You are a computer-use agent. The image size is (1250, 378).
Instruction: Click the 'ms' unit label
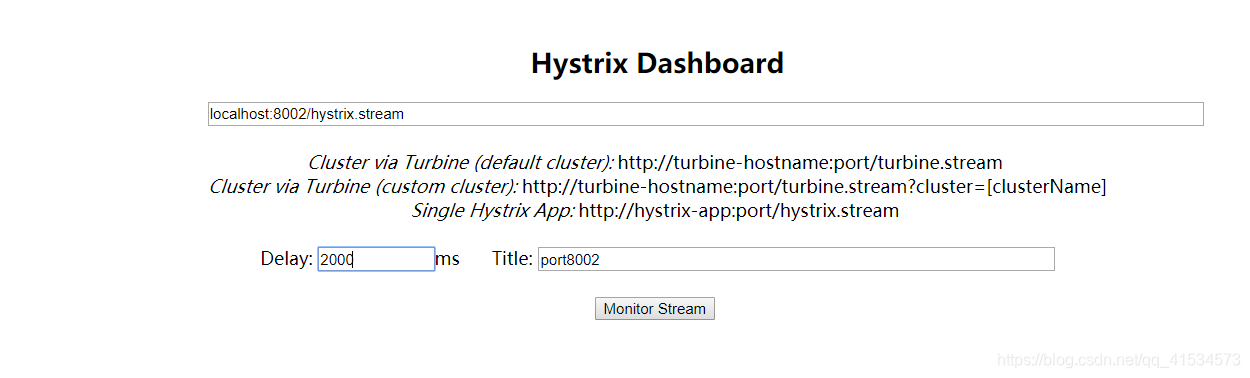(x=448, y=259)
